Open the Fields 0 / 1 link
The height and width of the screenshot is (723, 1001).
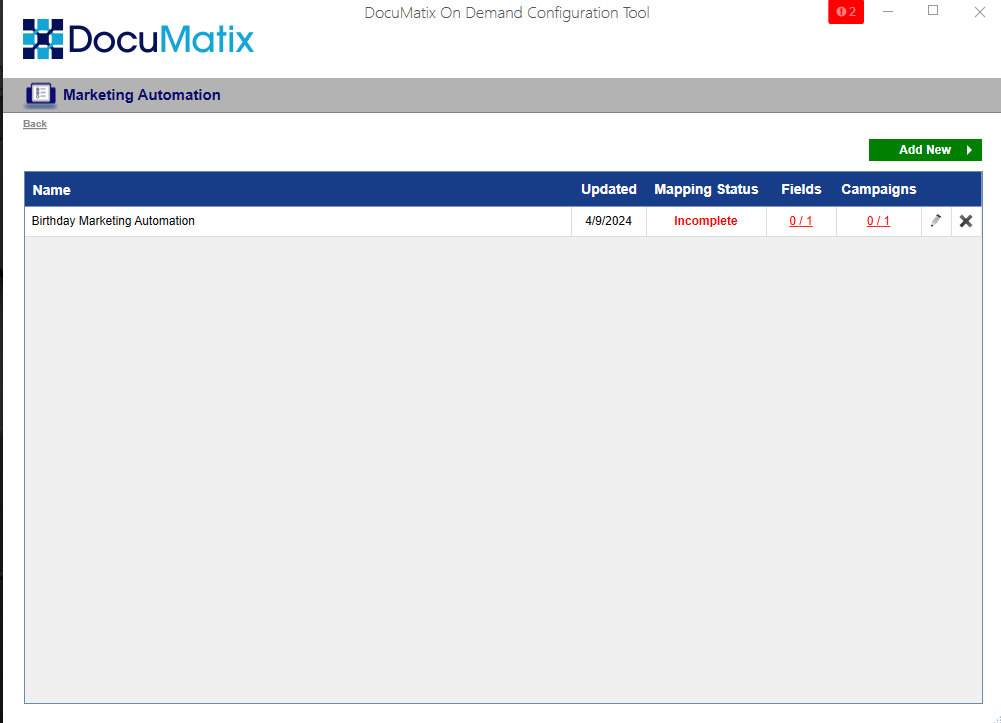click(x=801, y=221)
